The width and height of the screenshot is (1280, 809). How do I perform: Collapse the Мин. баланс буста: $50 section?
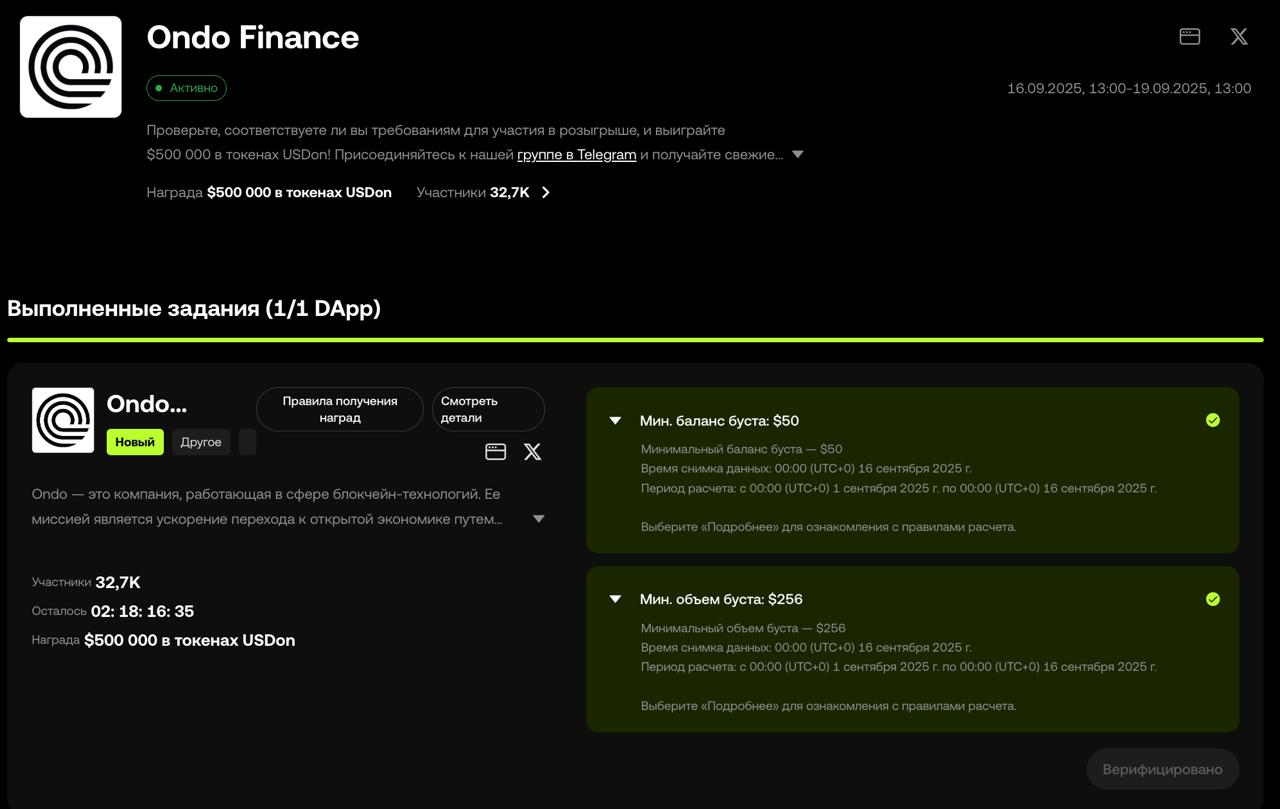616,421
